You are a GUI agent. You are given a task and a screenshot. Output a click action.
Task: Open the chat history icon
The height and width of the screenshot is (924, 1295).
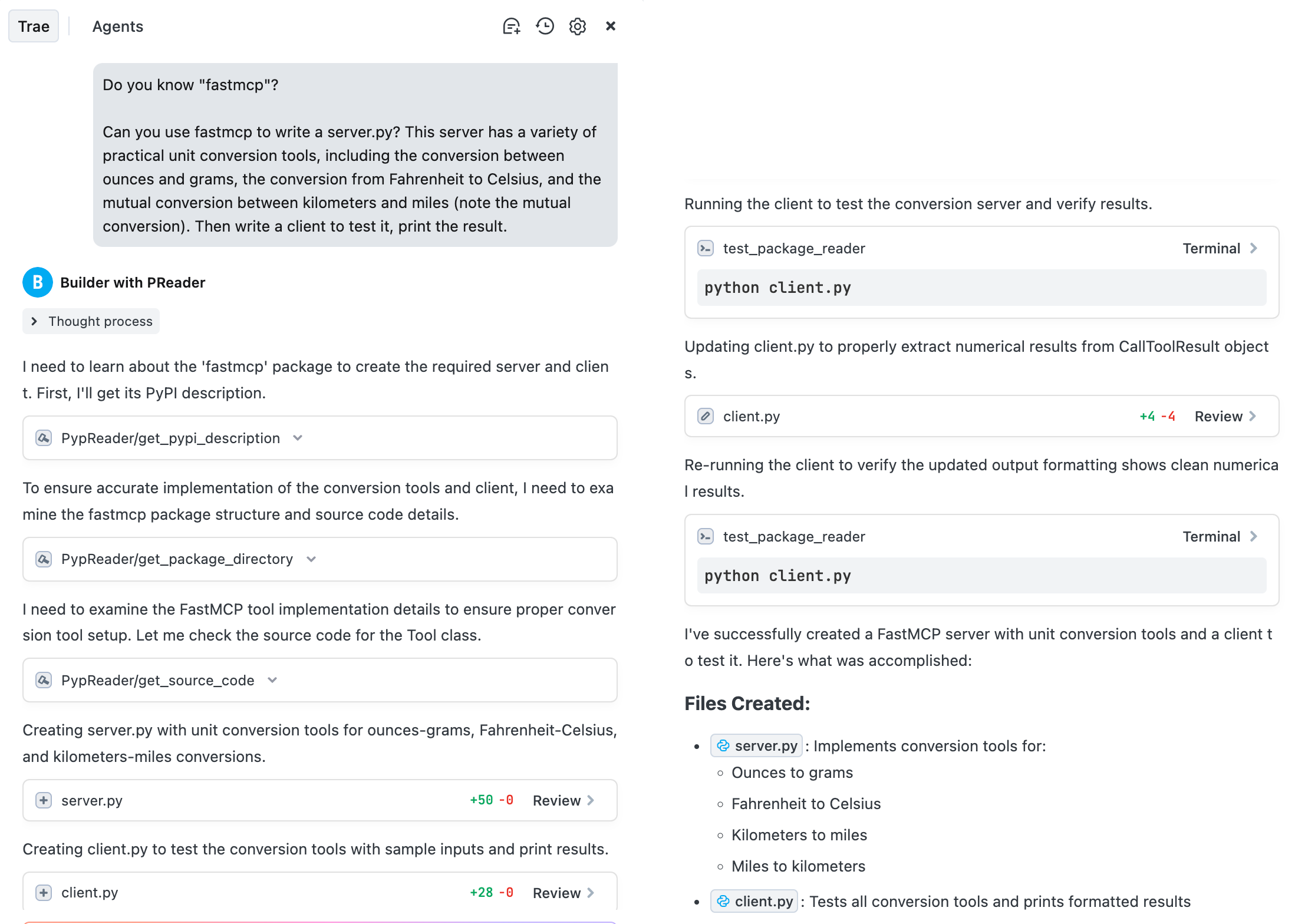[545, 27]
